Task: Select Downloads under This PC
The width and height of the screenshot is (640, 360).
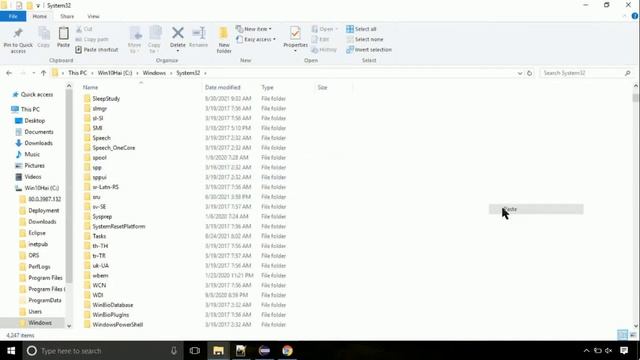Action: 38,143
